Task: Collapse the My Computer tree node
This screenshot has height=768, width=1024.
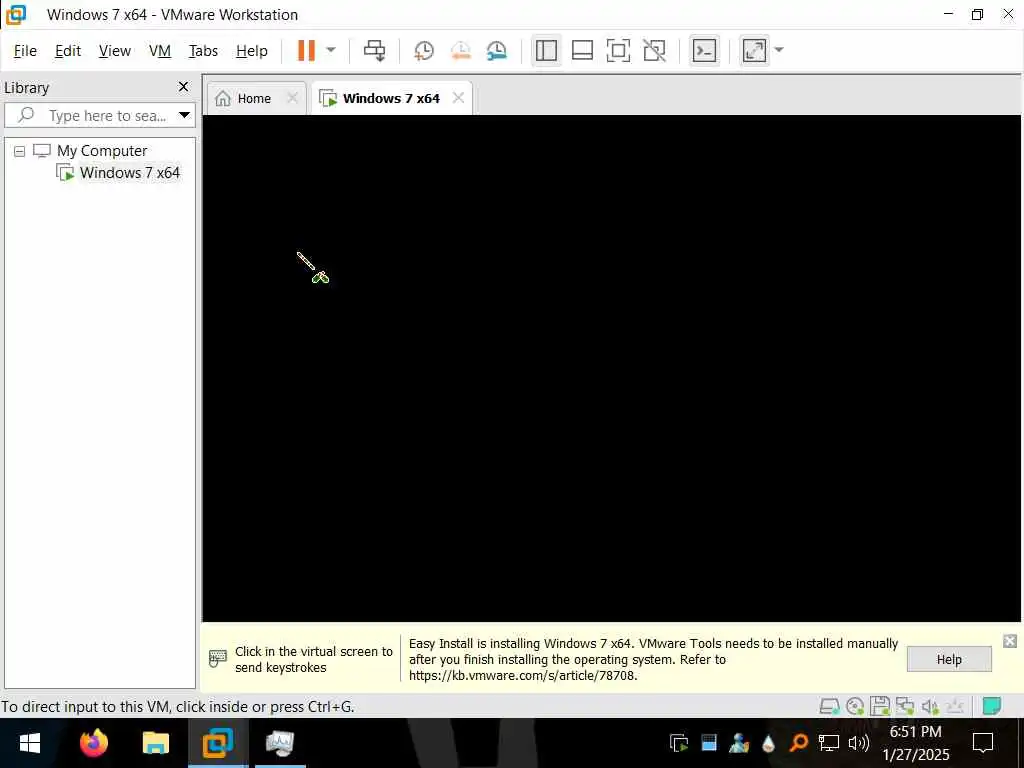Action: coord(20,152)
